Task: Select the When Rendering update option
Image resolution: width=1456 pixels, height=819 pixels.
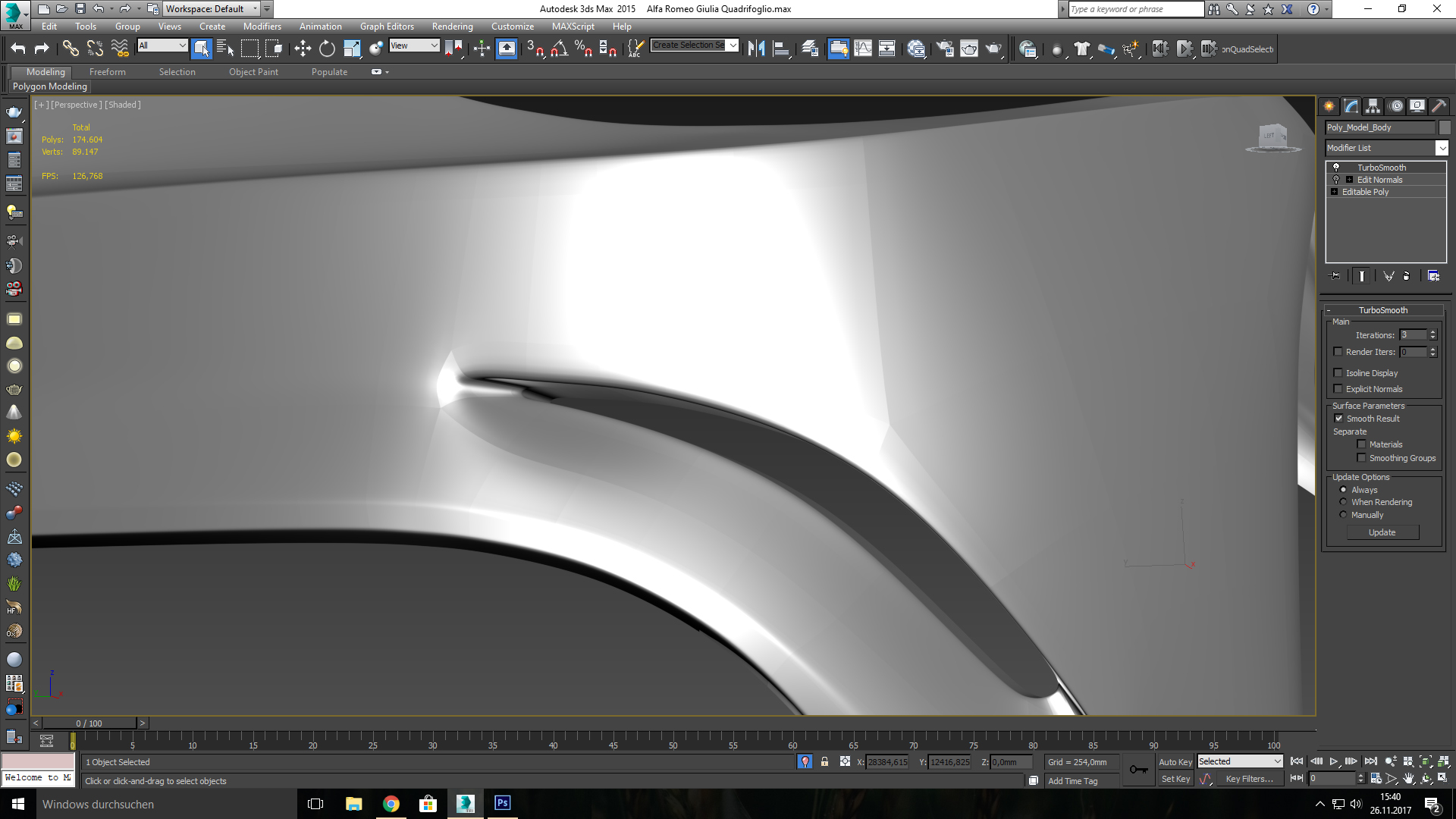Action: click(1343, 501)
